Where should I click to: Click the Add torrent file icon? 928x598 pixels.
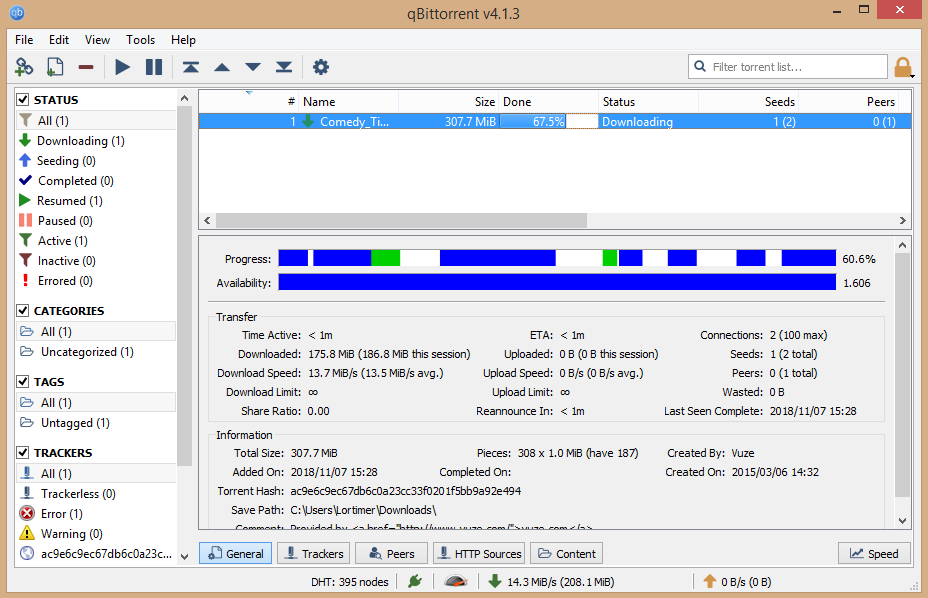click(x=55, y=67)
